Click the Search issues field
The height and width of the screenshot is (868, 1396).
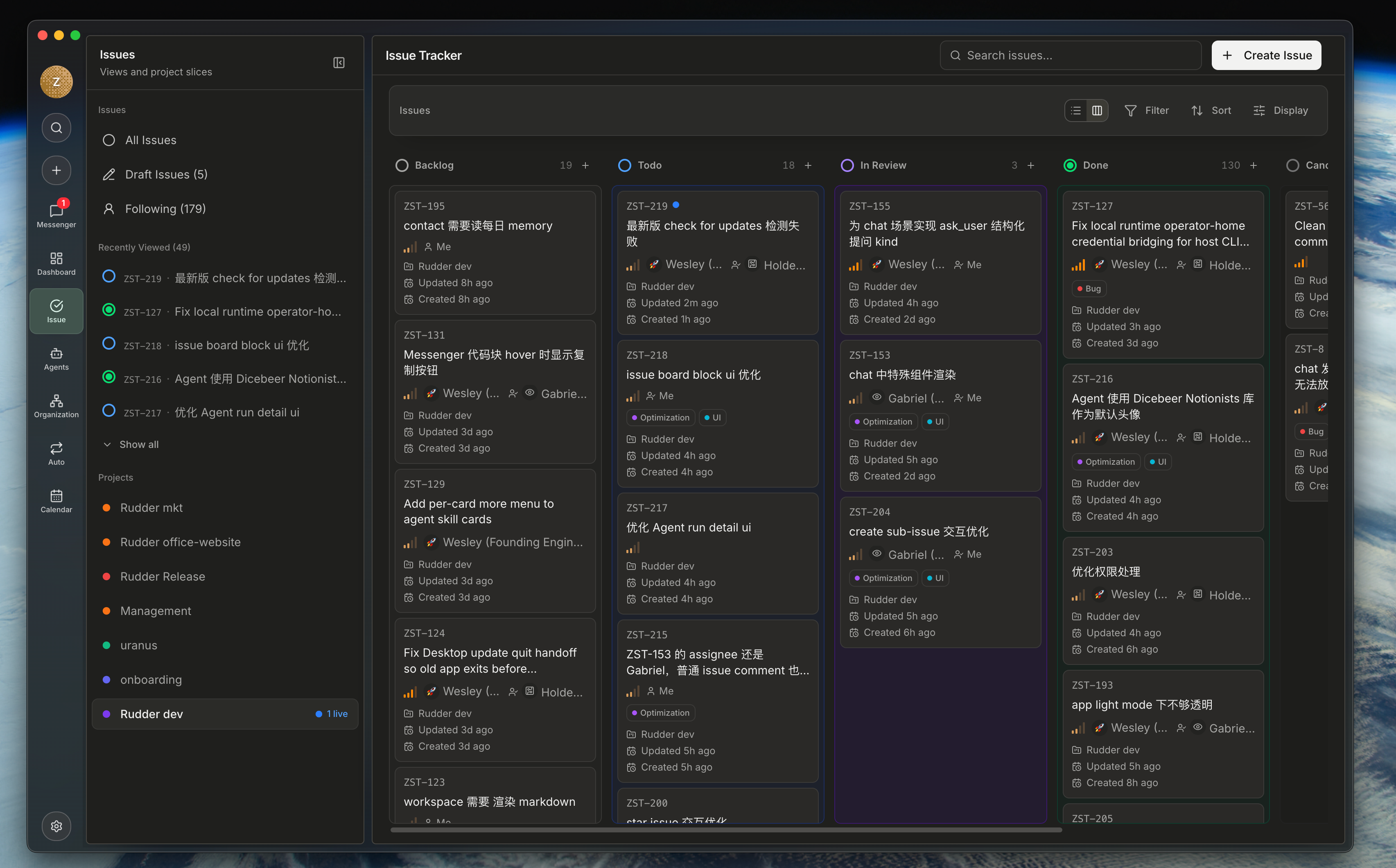1071,55
